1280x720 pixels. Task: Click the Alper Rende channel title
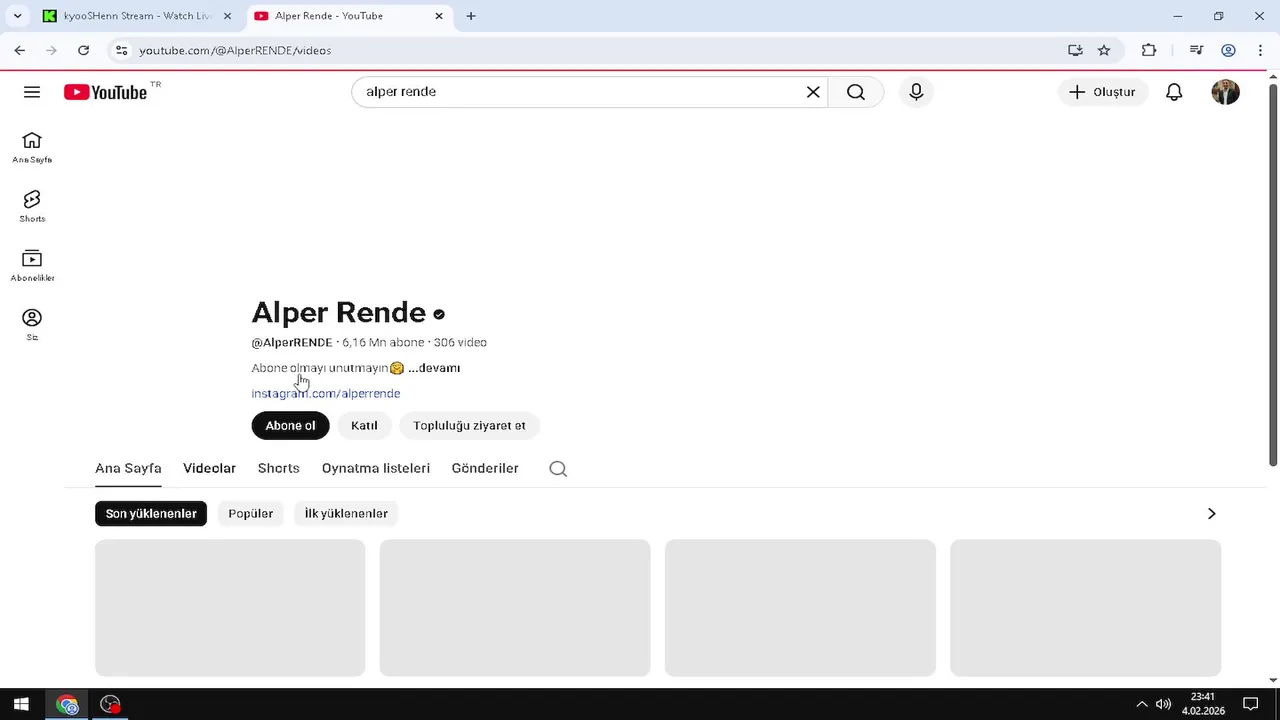tap(339, 312)
